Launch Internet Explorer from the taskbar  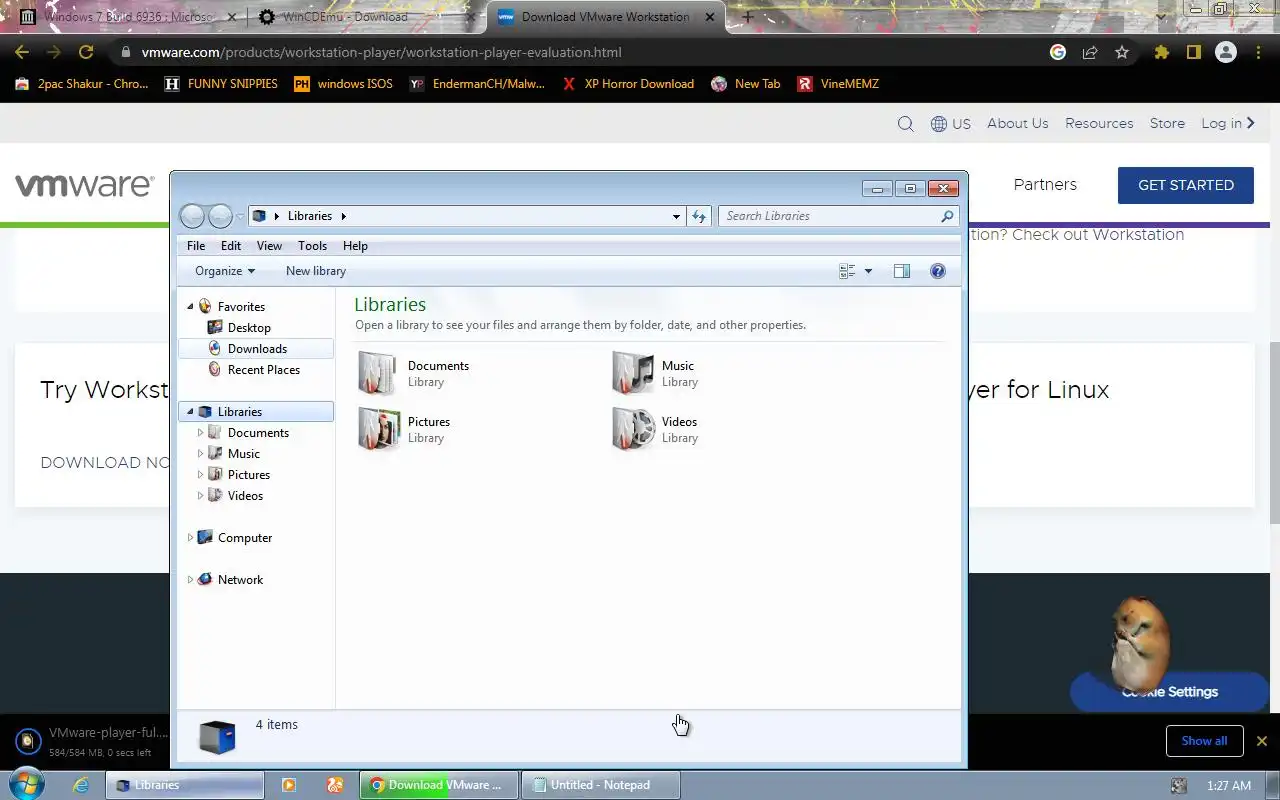pos(82,785)
